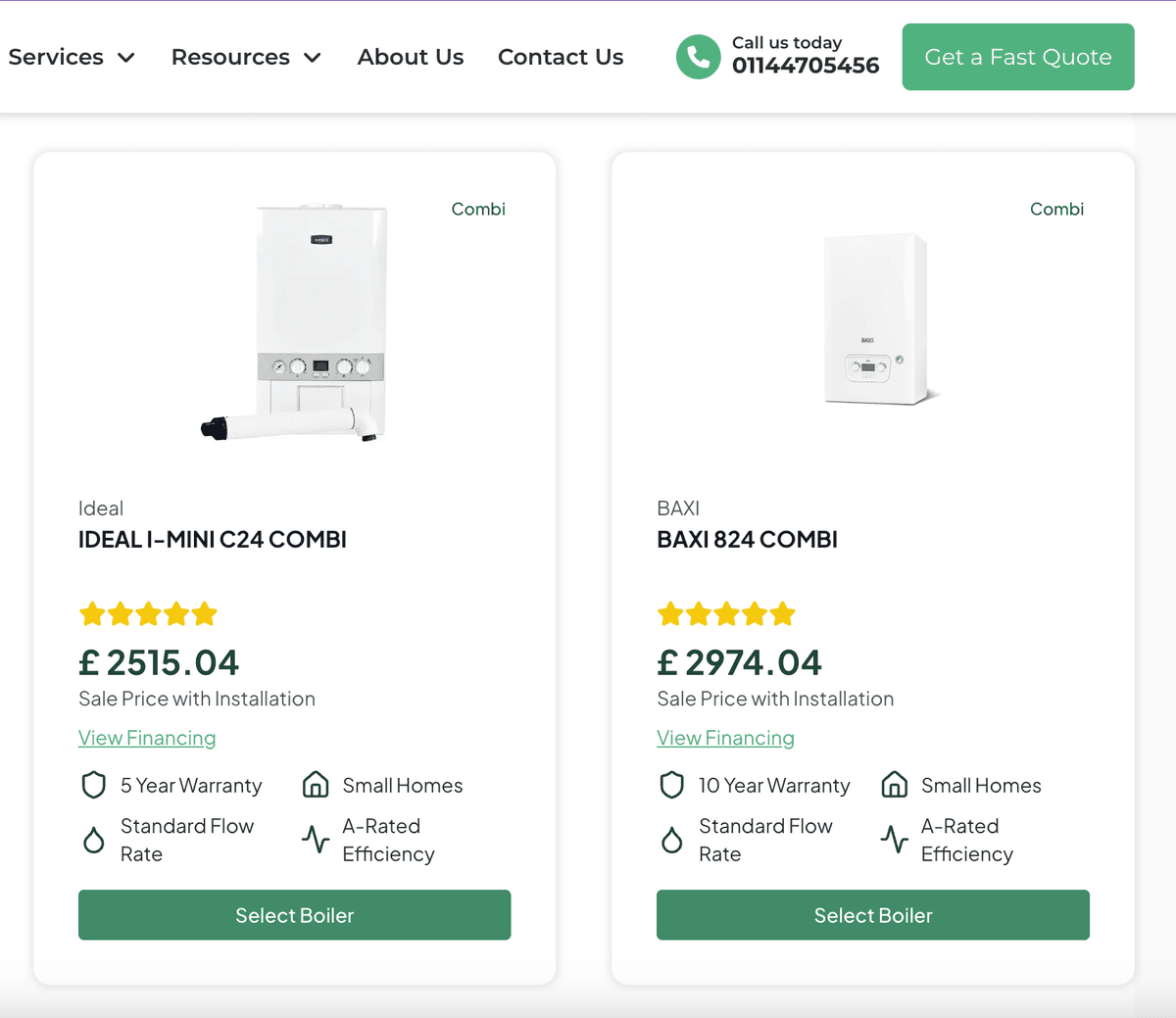Click the last star of the BAXI rating
1176x1018 pixels.
pos(782,613)
